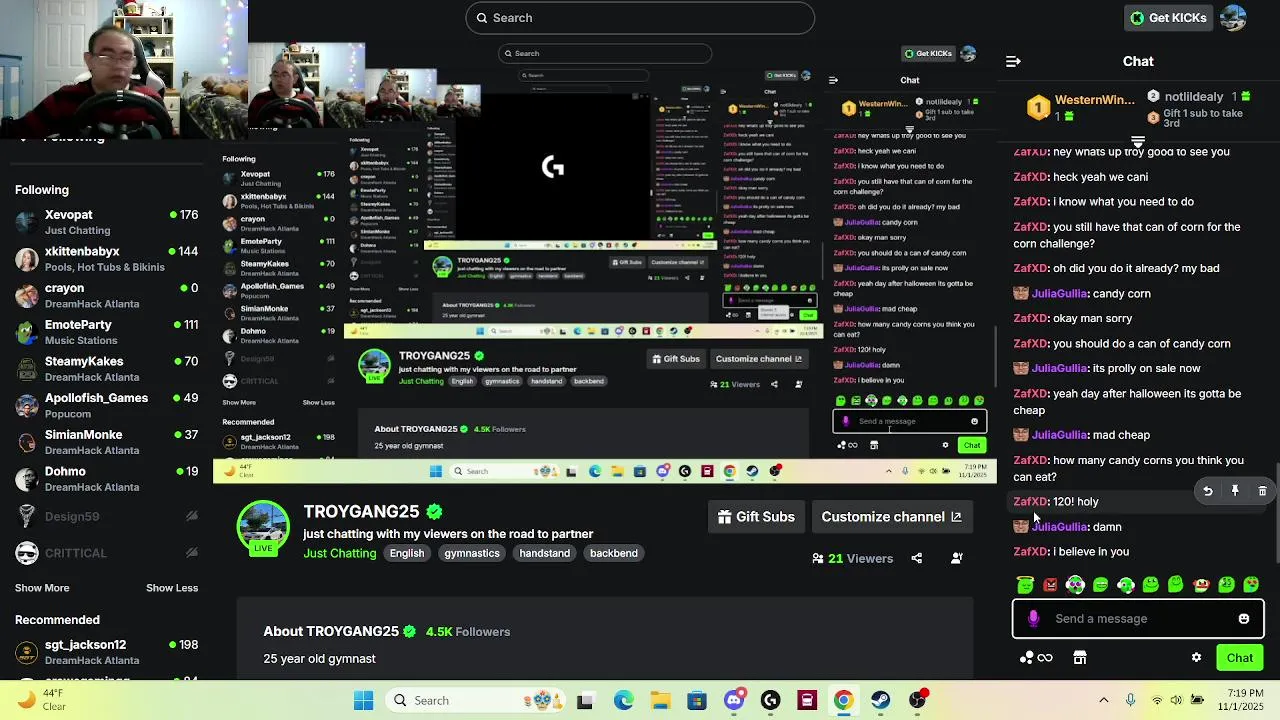Select the backbend tag
1280x720 pixels.
pyautogui.click(x=613, y=553)
